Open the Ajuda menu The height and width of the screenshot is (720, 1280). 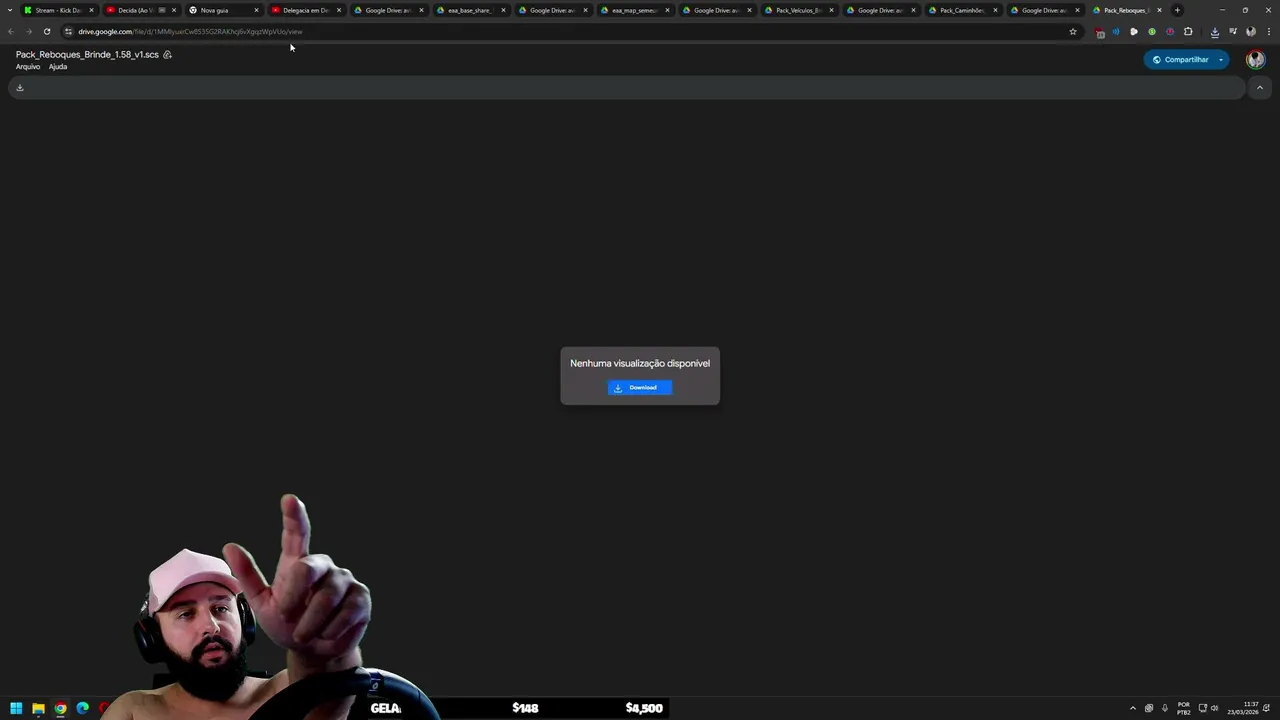point(58,67)
